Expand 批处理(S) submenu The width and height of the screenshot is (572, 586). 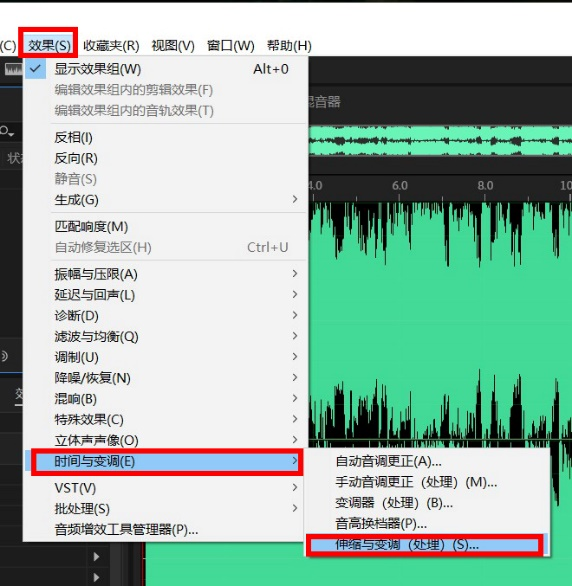coord(165,509)
